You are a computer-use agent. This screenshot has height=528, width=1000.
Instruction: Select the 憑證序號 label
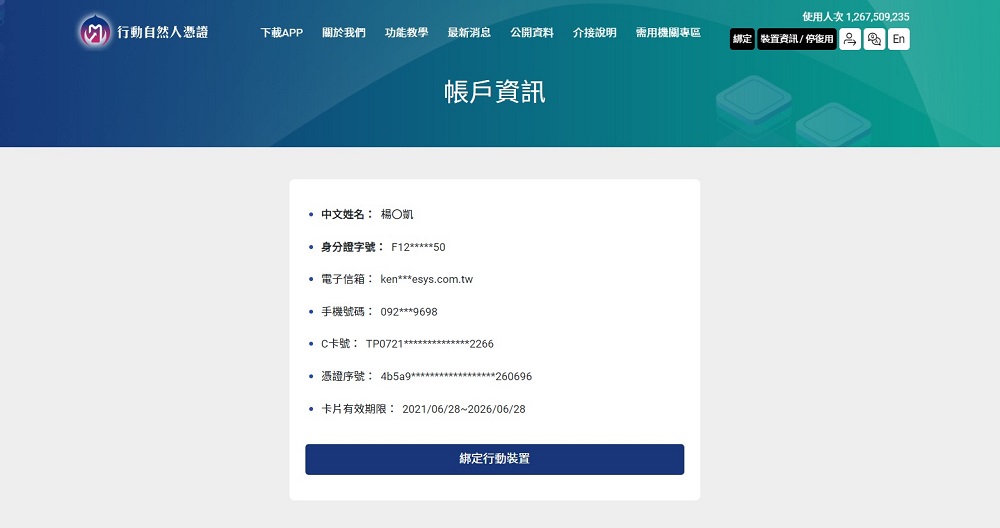pos(346,376)
